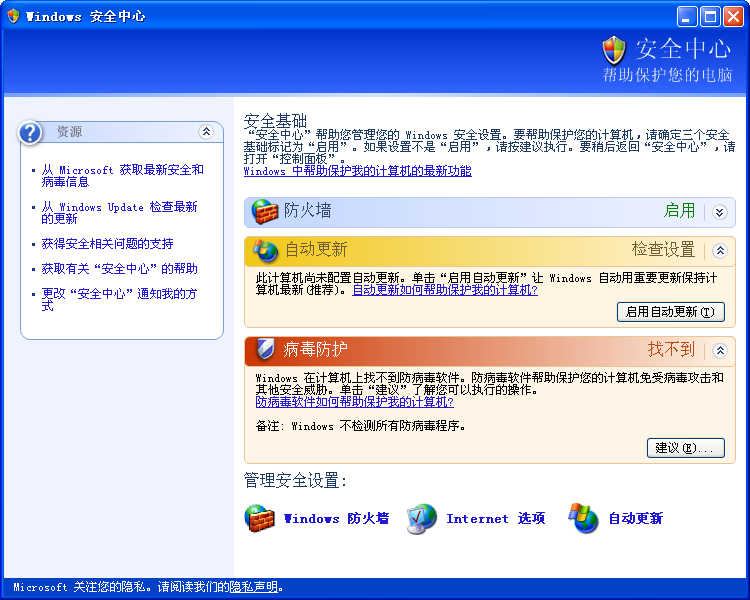Click the firewall brick-wall icon in 防火墙 header
Screen dimensions: 750x600
click(x=265, y=211)
